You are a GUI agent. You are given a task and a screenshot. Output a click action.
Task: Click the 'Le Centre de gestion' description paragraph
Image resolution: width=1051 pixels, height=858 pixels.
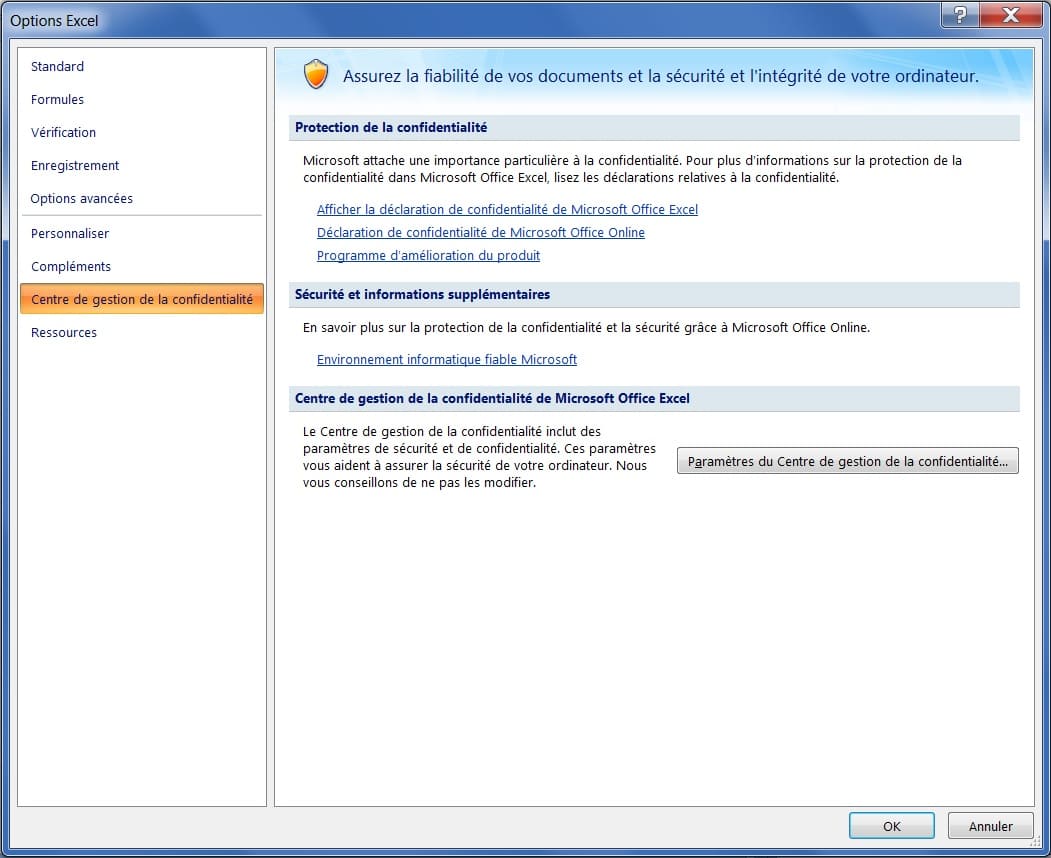click(x=479, y=456)
